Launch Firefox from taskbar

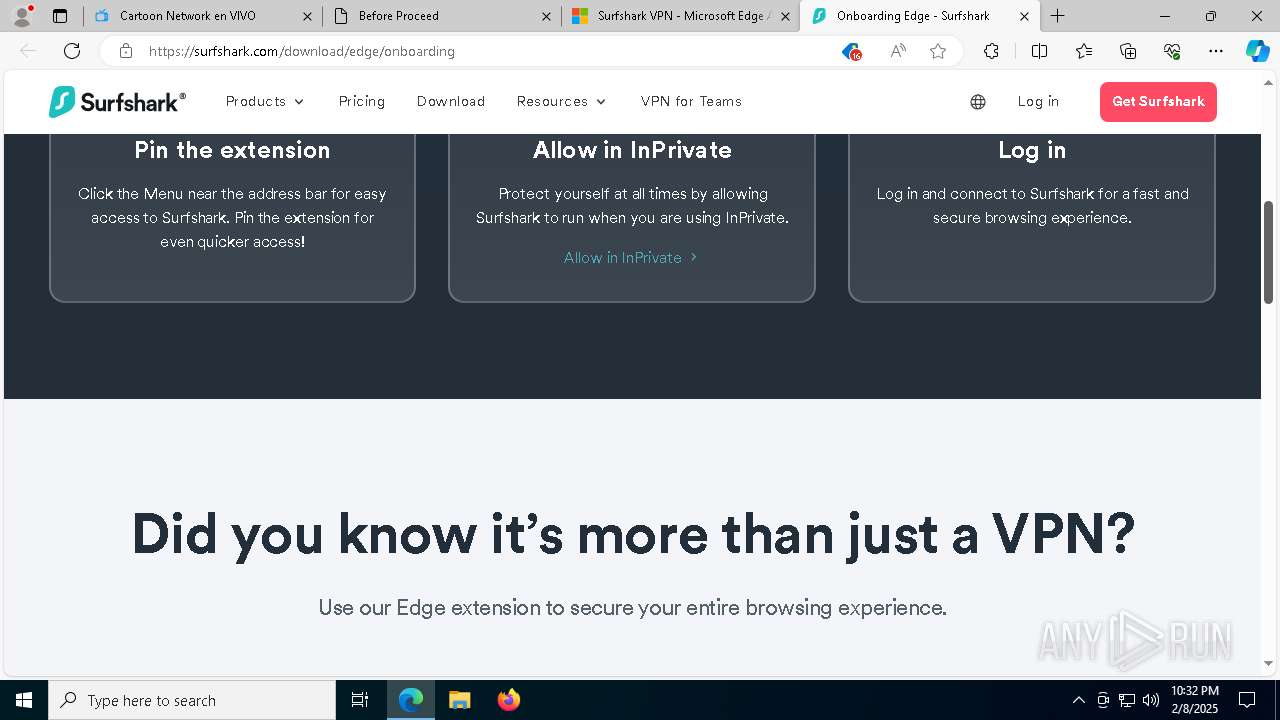click(x=508, y=700)
